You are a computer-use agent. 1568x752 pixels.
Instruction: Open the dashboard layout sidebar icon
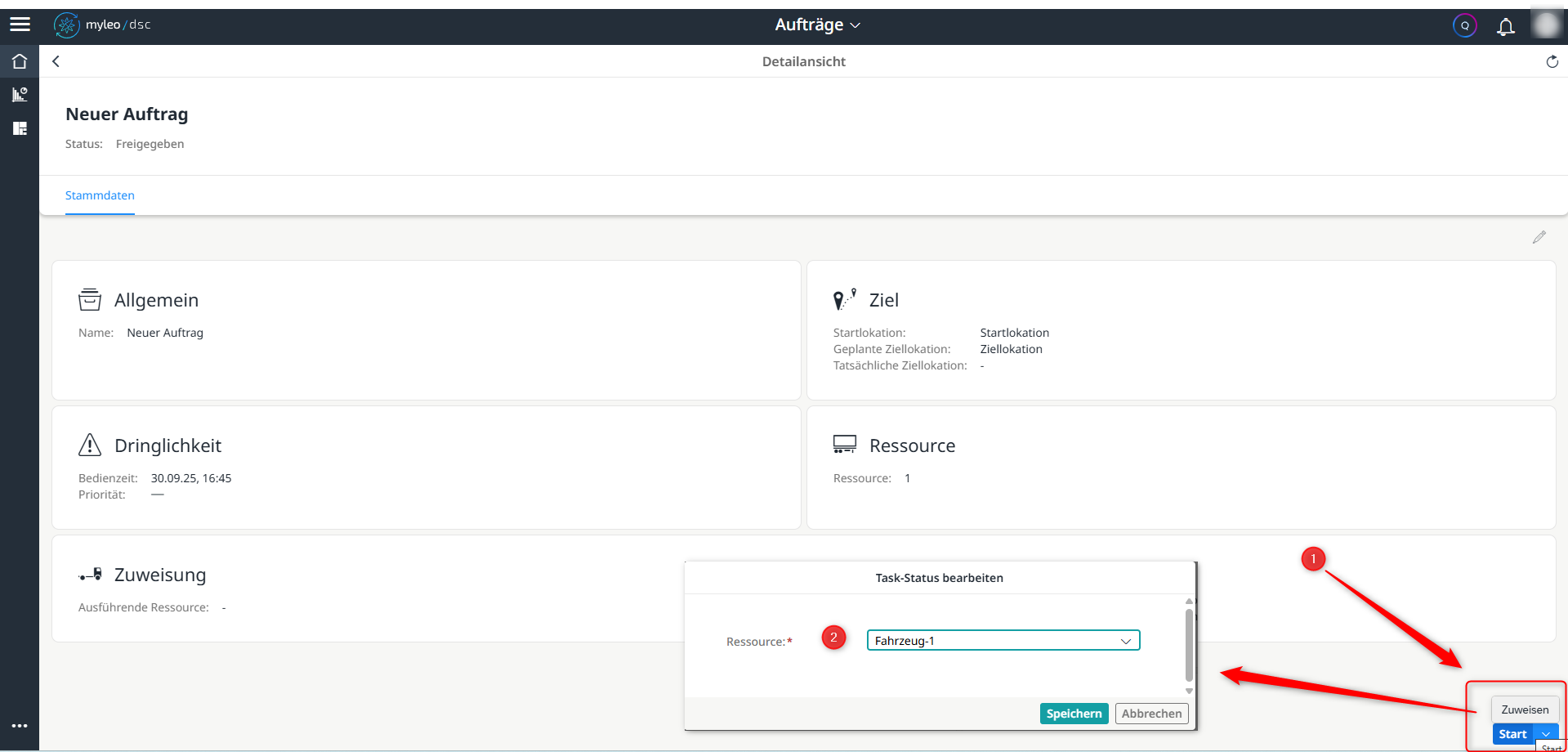tap(20, 128)
